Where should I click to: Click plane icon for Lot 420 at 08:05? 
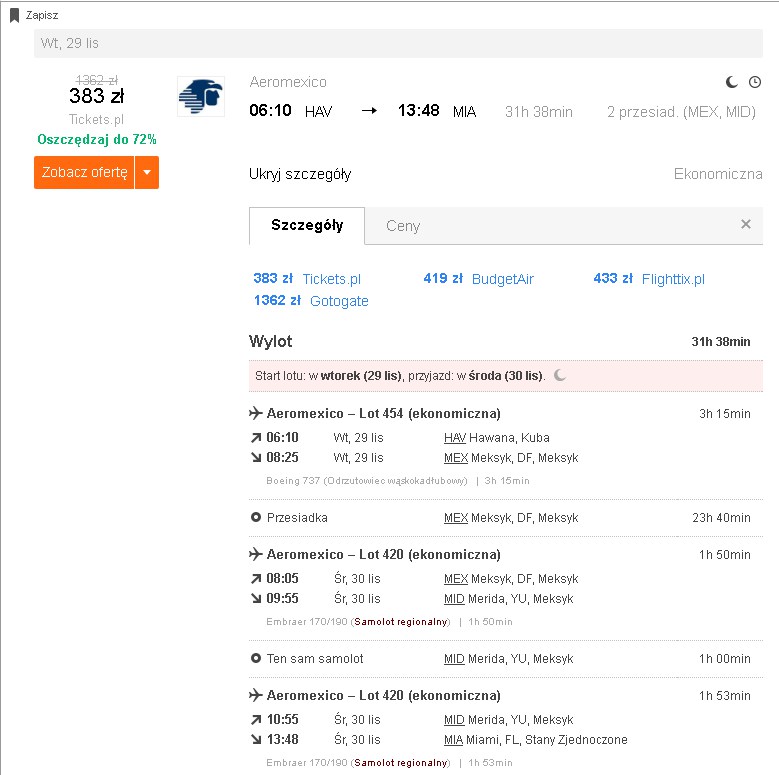255,554
